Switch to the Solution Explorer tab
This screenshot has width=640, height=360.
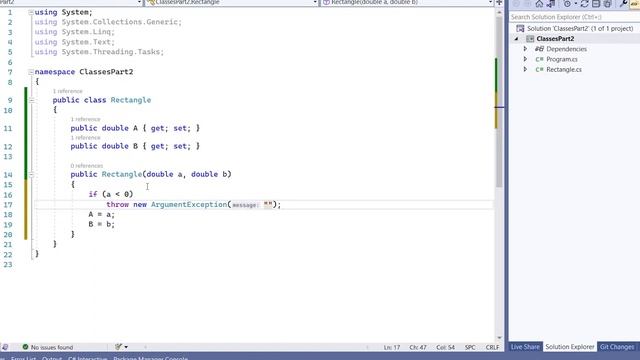570,347
